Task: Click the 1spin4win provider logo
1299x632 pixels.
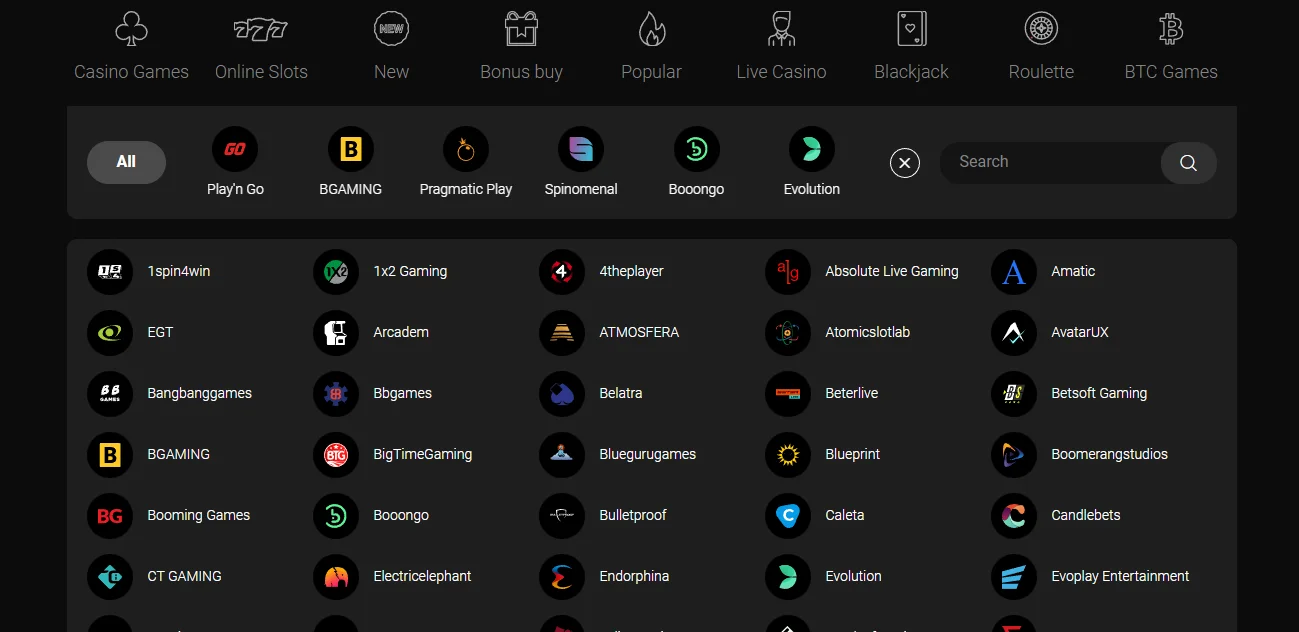Action: point(110,272)
